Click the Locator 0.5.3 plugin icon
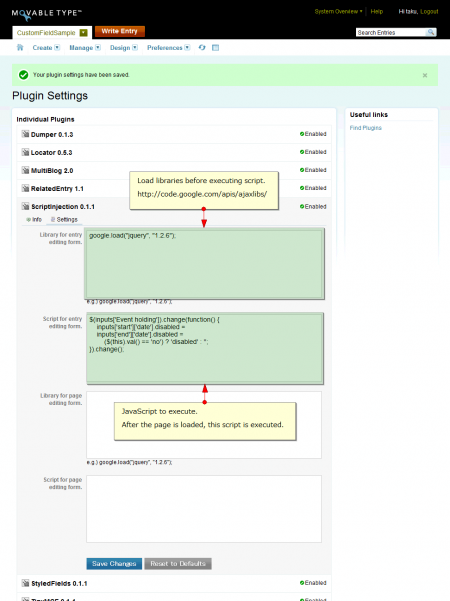 point(25,152)
